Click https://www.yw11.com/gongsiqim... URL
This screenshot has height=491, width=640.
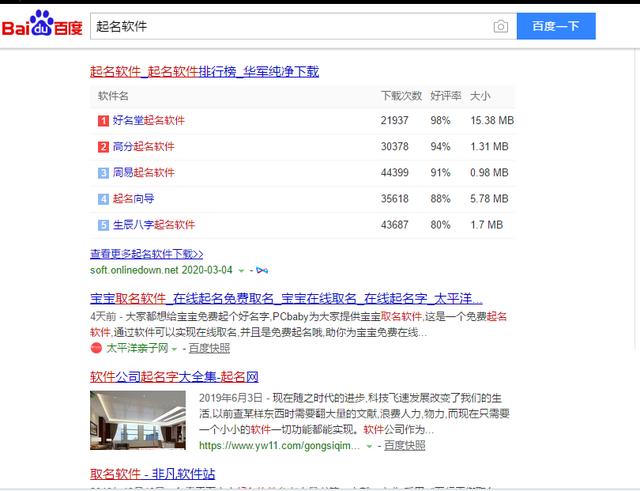279,446
